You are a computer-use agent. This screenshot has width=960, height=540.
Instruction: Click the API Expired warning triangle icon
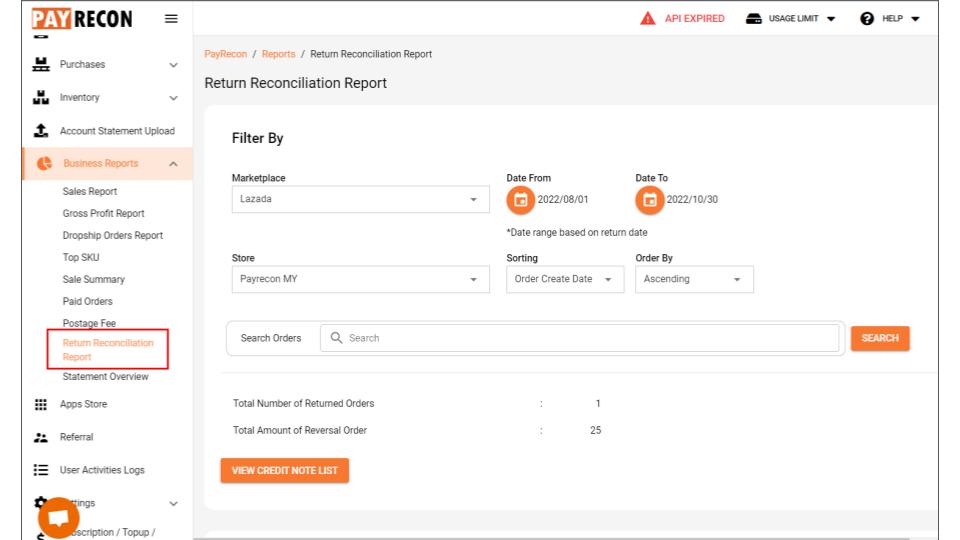click(x=647, y=18)
